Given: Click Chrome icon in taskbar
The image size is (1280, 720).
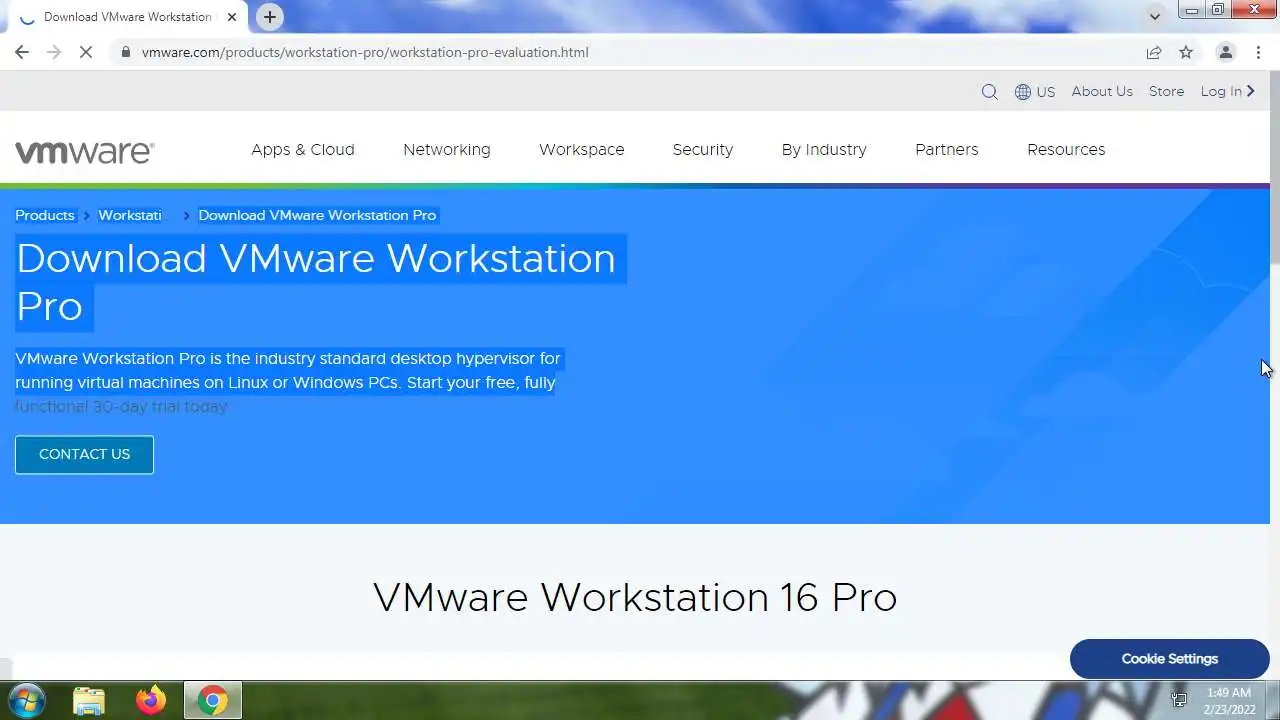Looking at the screenshot, I should point(212,701).
